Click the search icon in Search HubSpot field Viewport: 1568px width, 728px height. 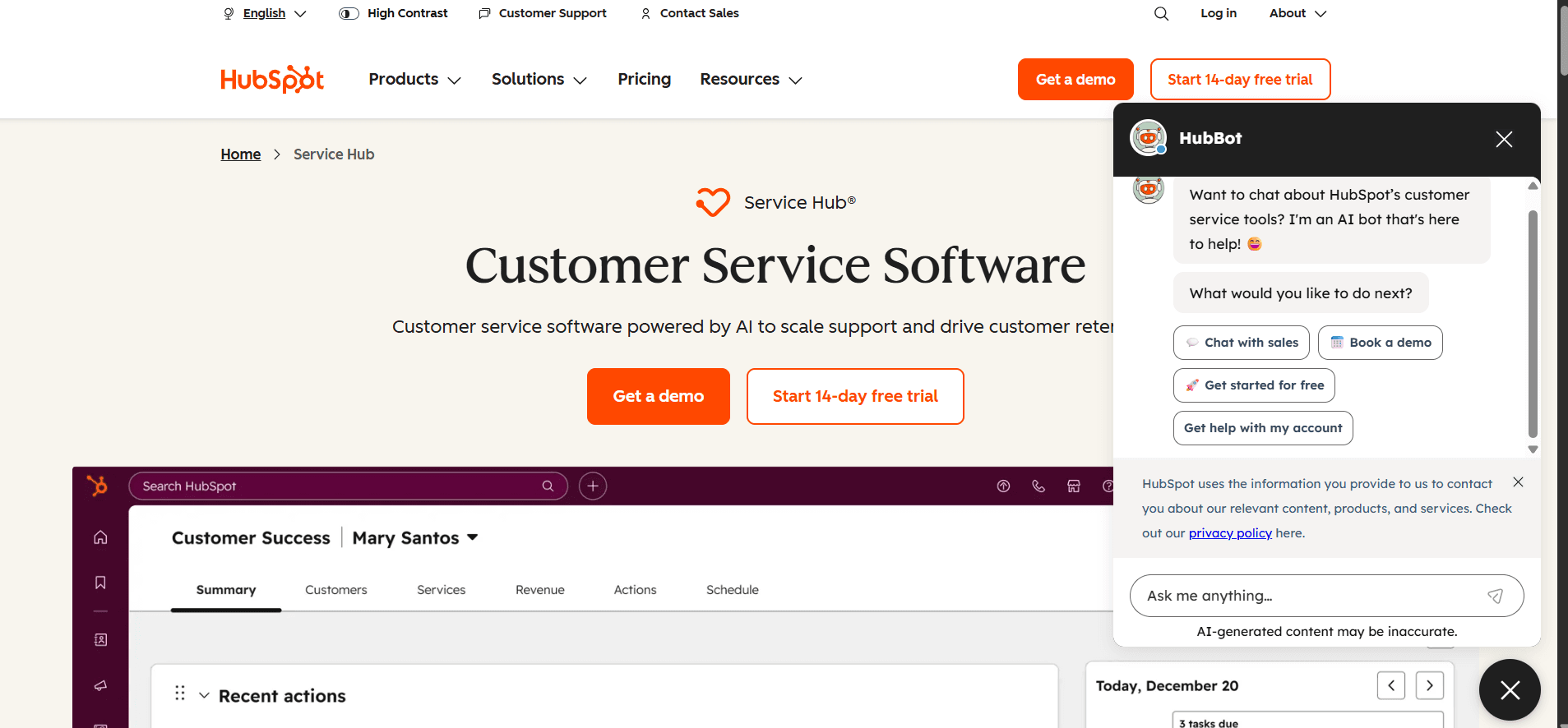(548, 486)
